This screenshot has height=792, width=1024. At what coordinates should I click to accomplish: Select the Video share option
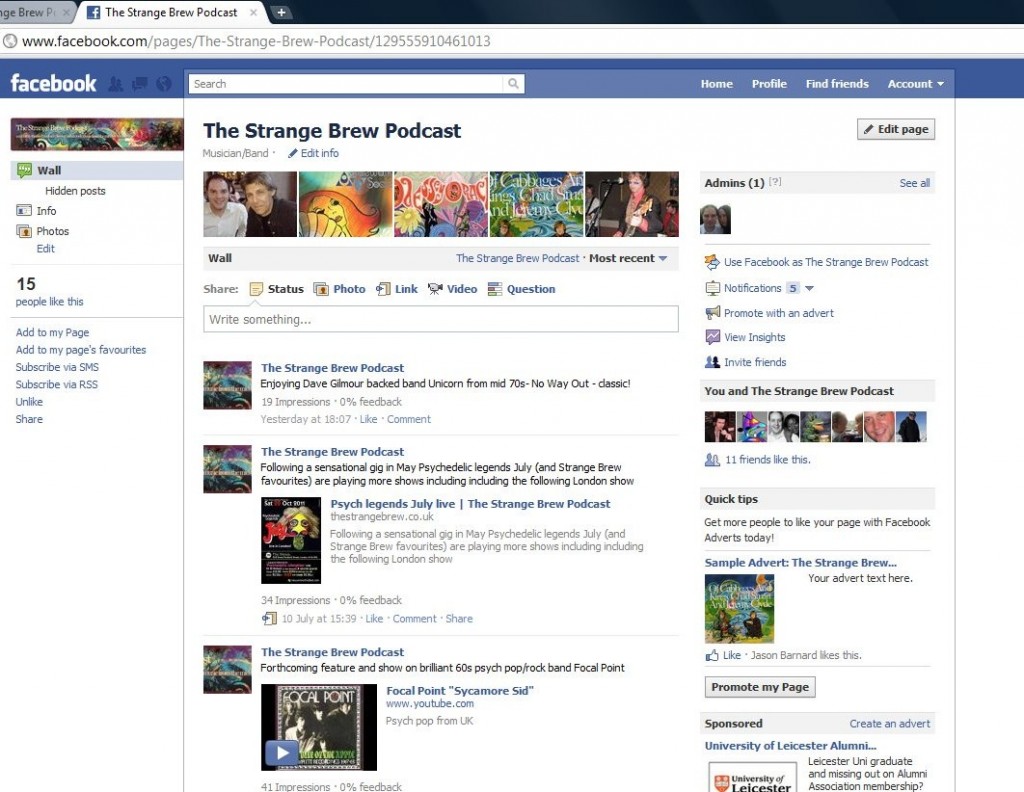click(x=452, y=289)
